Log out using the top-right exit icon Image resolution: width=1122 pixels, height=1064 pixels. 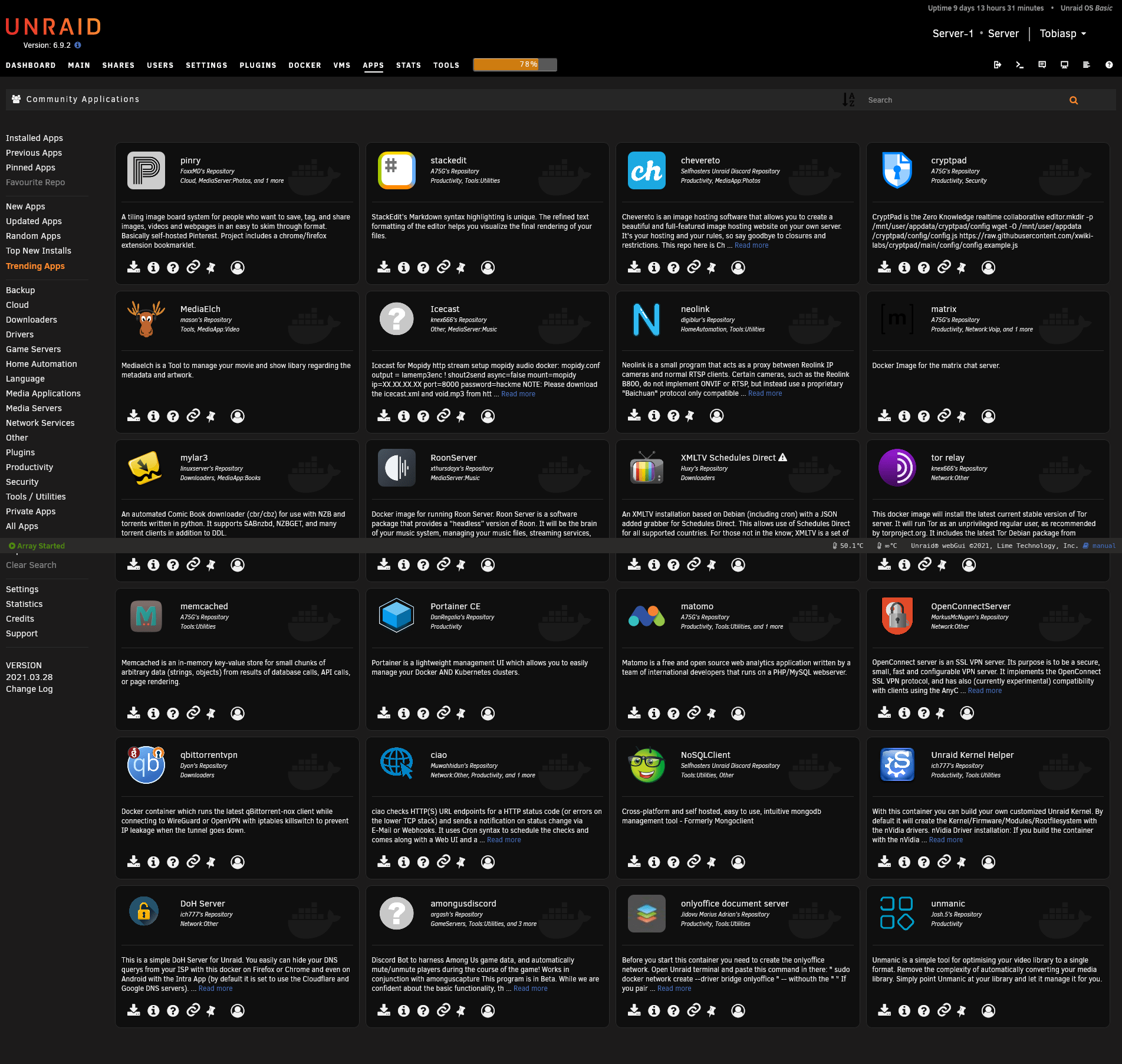pos(998,65)
